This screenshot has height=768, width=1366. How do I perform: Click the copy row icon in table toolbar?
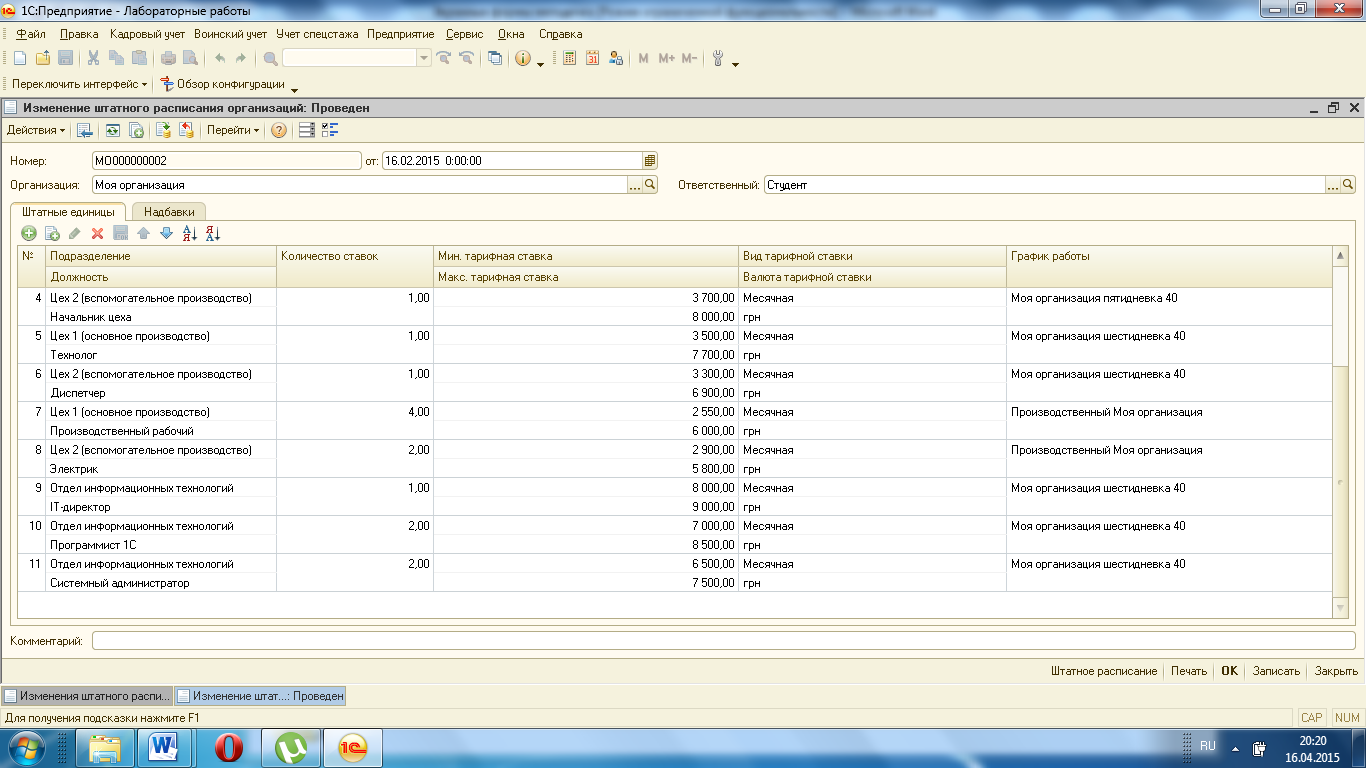pyautogui.click(x=52, y=233)
